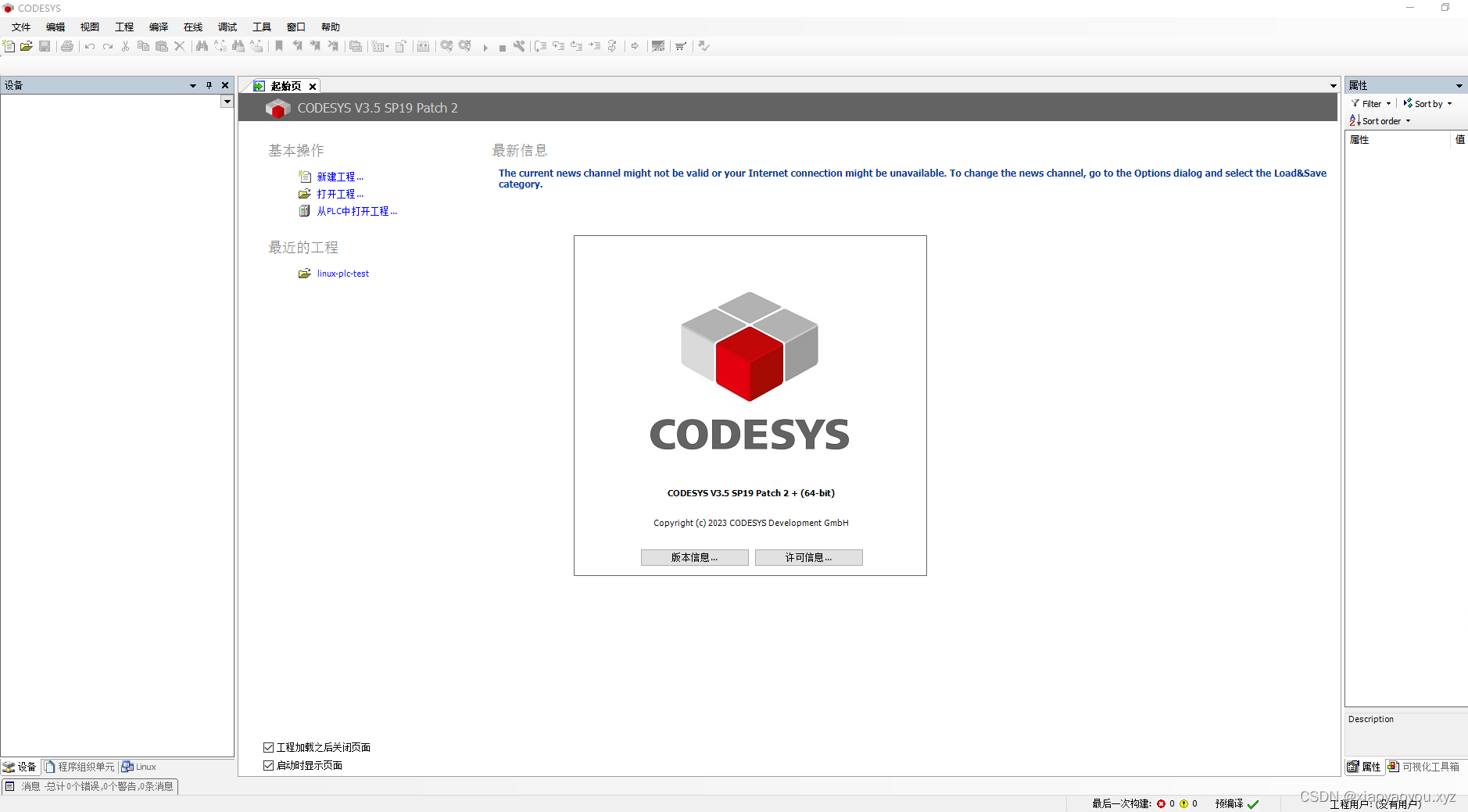The width and height of the screenshot is (1468, 812).
Task: Open the device tree combo dropdown
Action: coord(227,102)
